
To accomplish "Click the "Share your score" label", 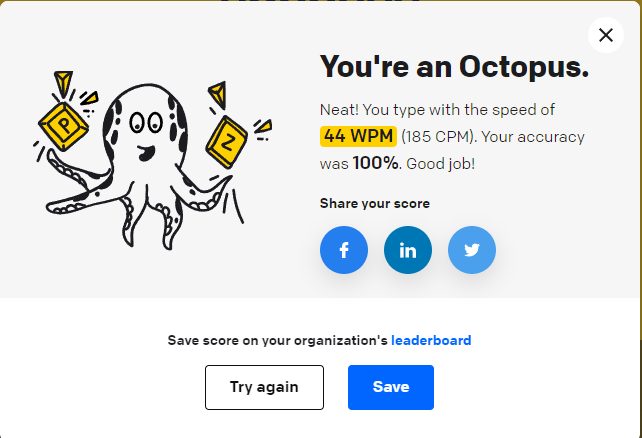I will coord(375,203).
